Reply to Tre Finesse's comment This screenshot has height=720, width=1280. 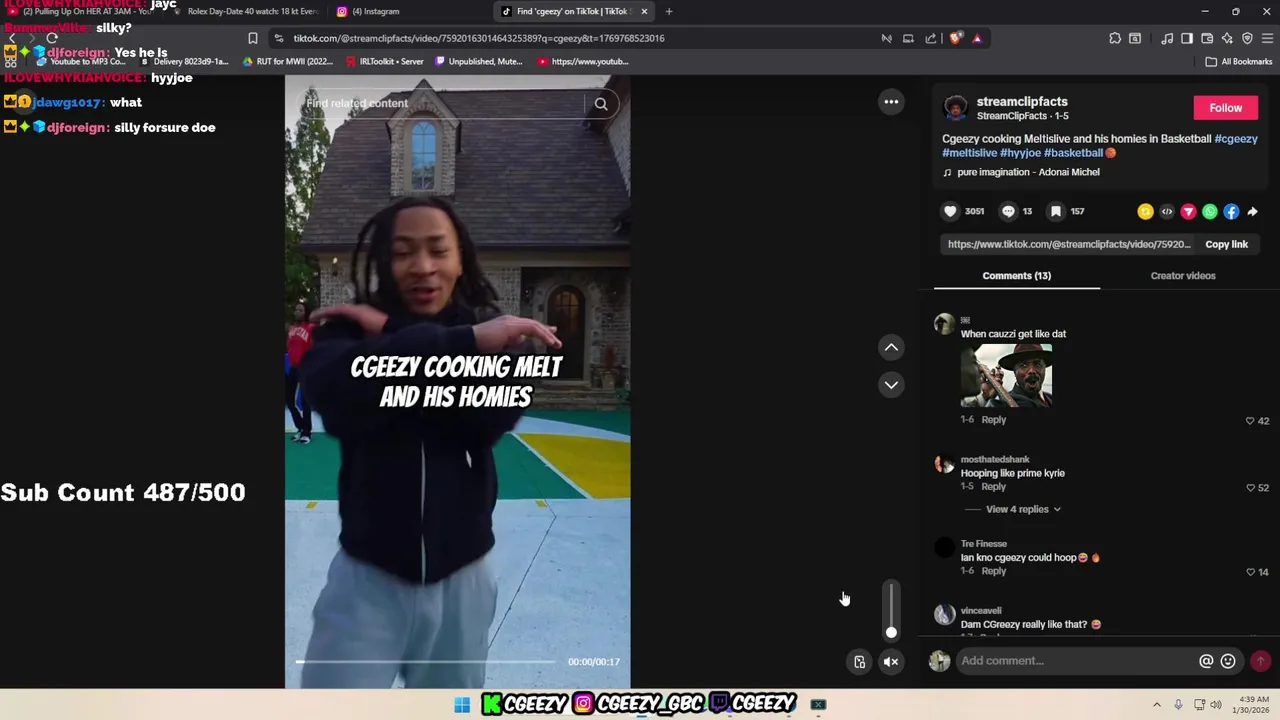(x=993, y=571)
